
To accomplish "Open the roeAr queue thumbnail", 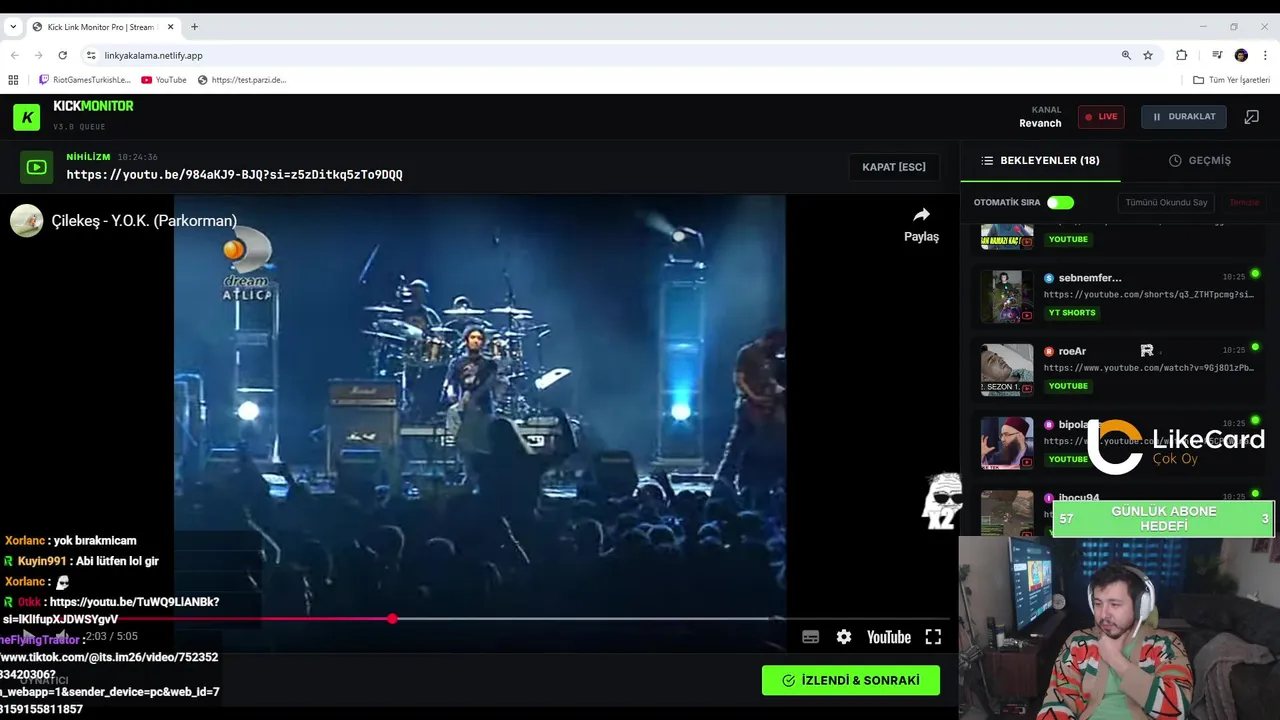I will pos(1007,370).
